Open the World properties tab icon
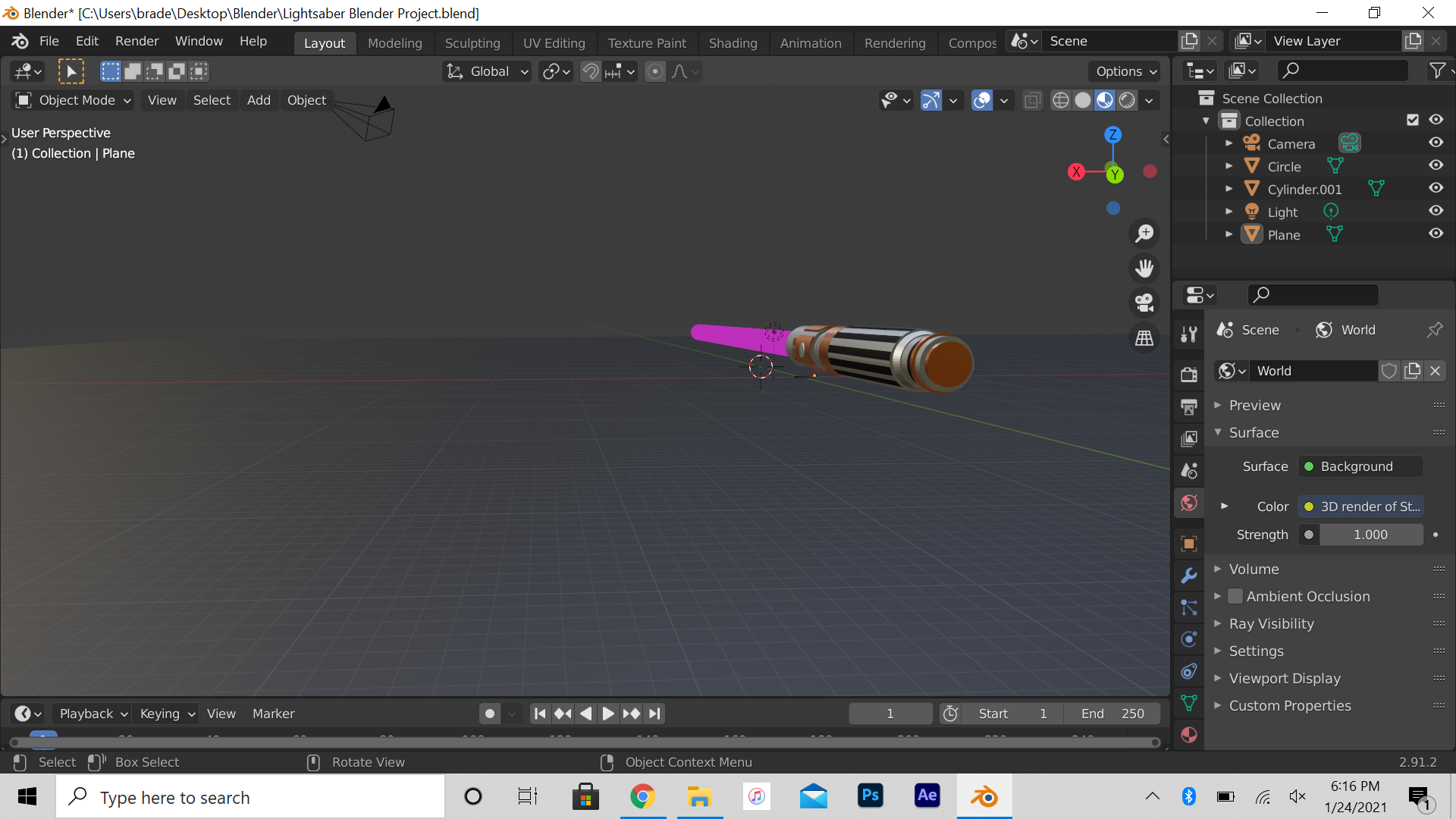Viewport: 1456px width, 819px height. point(1189,503)
